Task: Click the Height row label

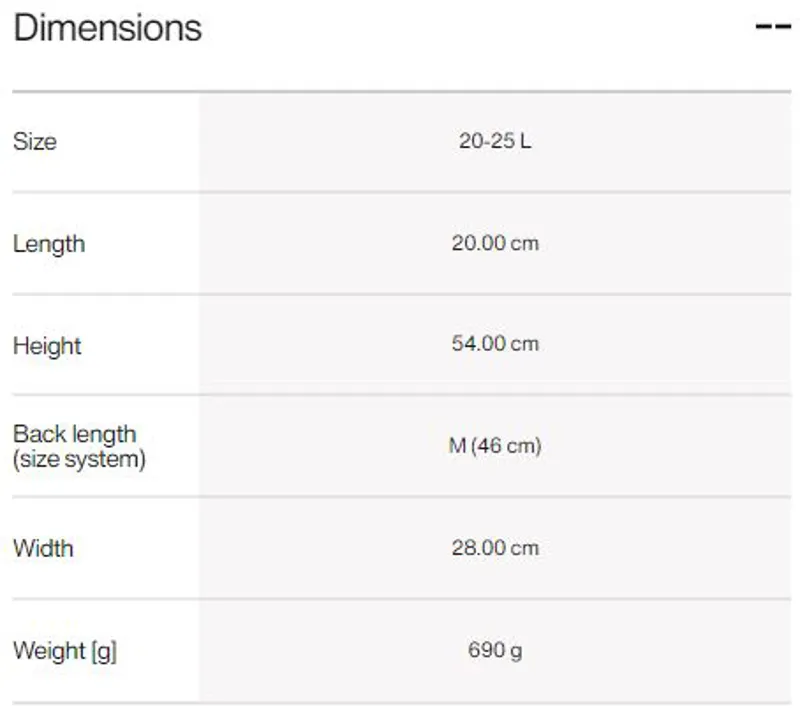Action: (x=47, y=347)
